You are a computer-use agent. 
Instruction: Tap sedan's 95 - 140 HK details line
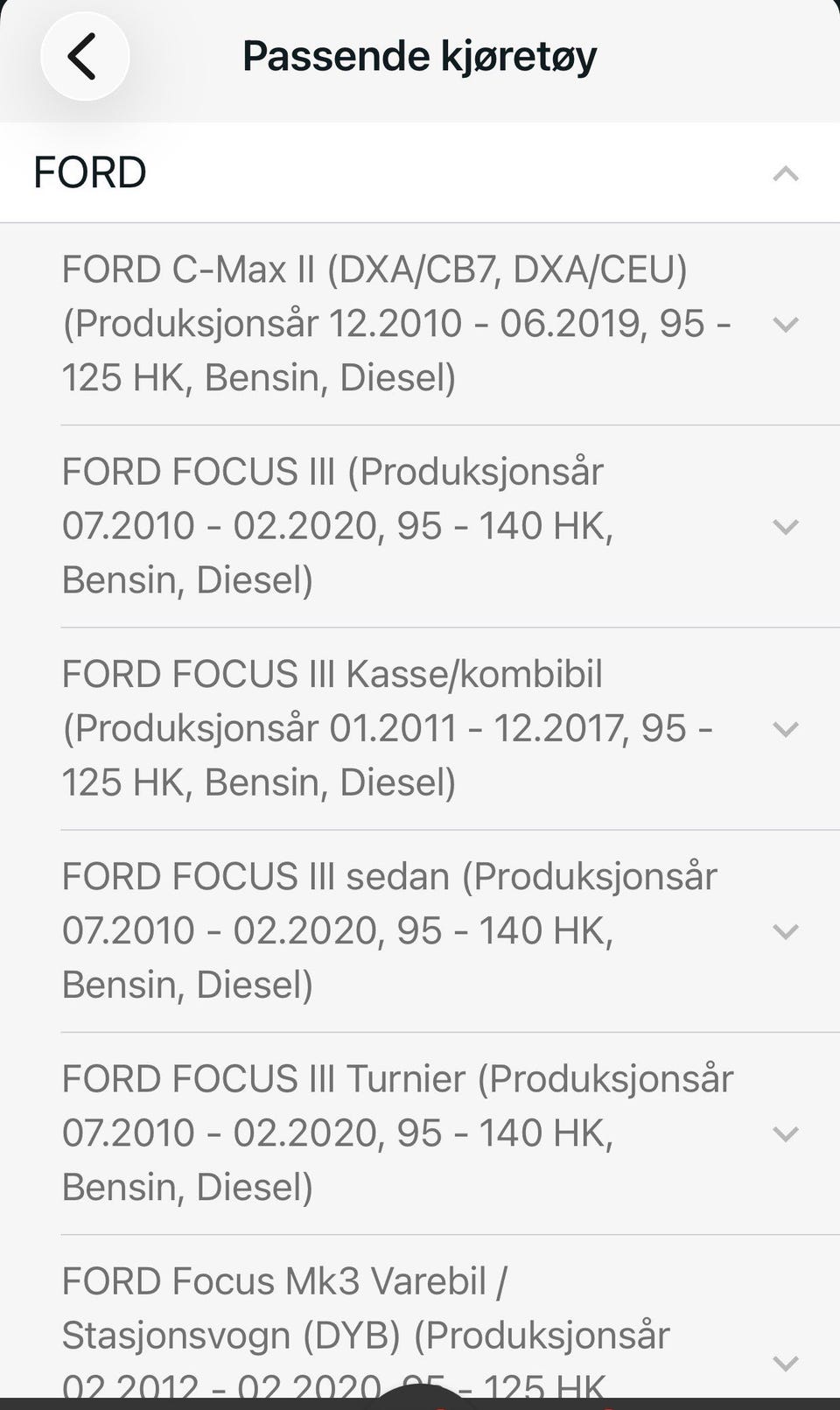click(338, 930)
